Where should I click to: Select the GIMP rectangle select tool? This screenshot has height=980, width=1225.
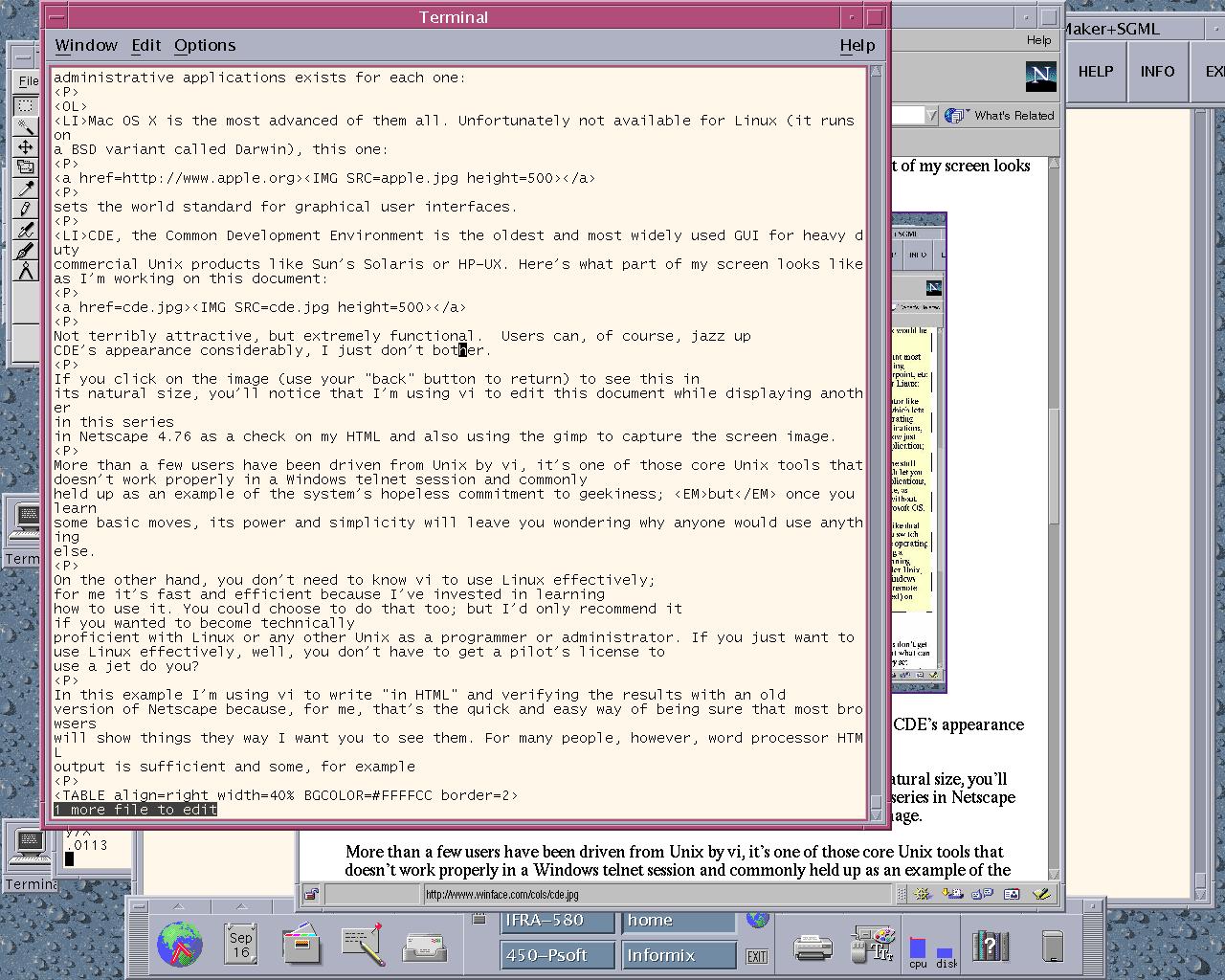(26, 105)
